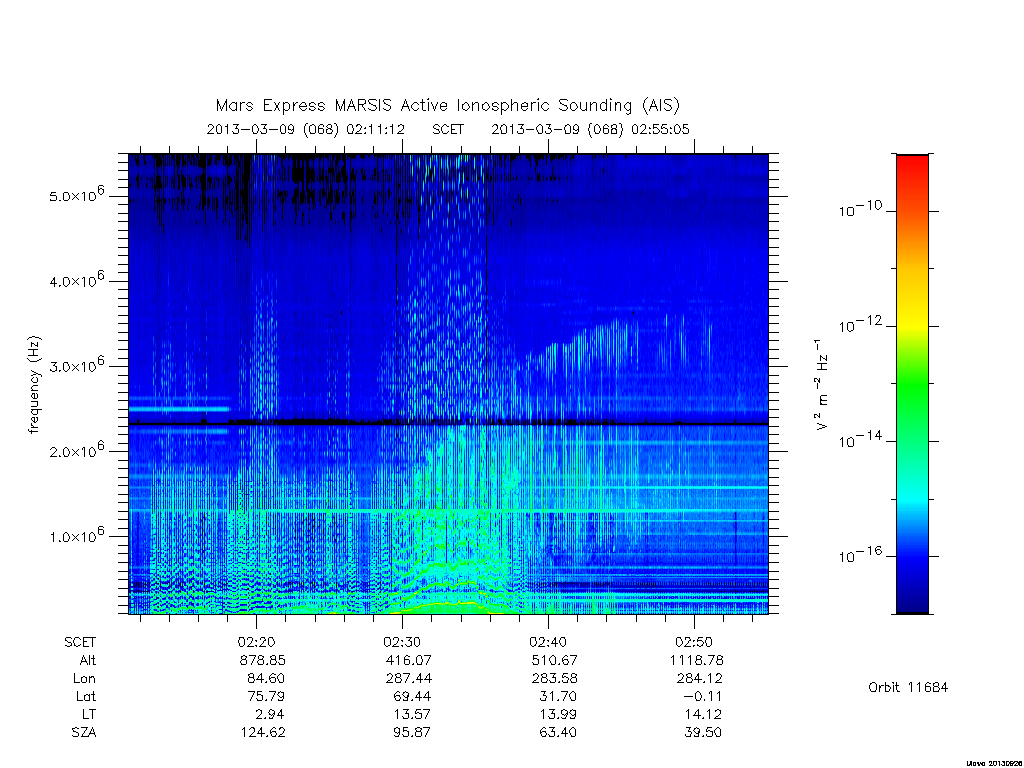1024x768 pixels.
Task: Select the 02:30 tick label on time axis
Action: pos(402,642)
